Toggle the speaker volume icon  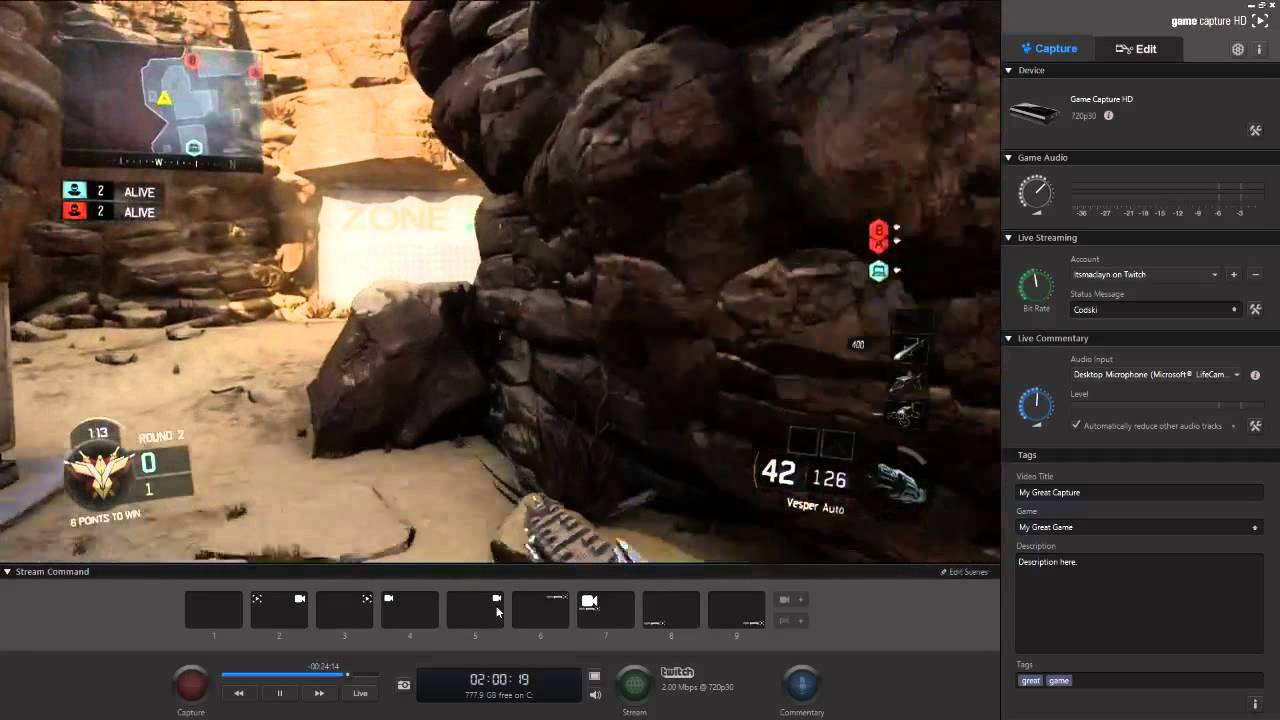click(x=595, y=694)
